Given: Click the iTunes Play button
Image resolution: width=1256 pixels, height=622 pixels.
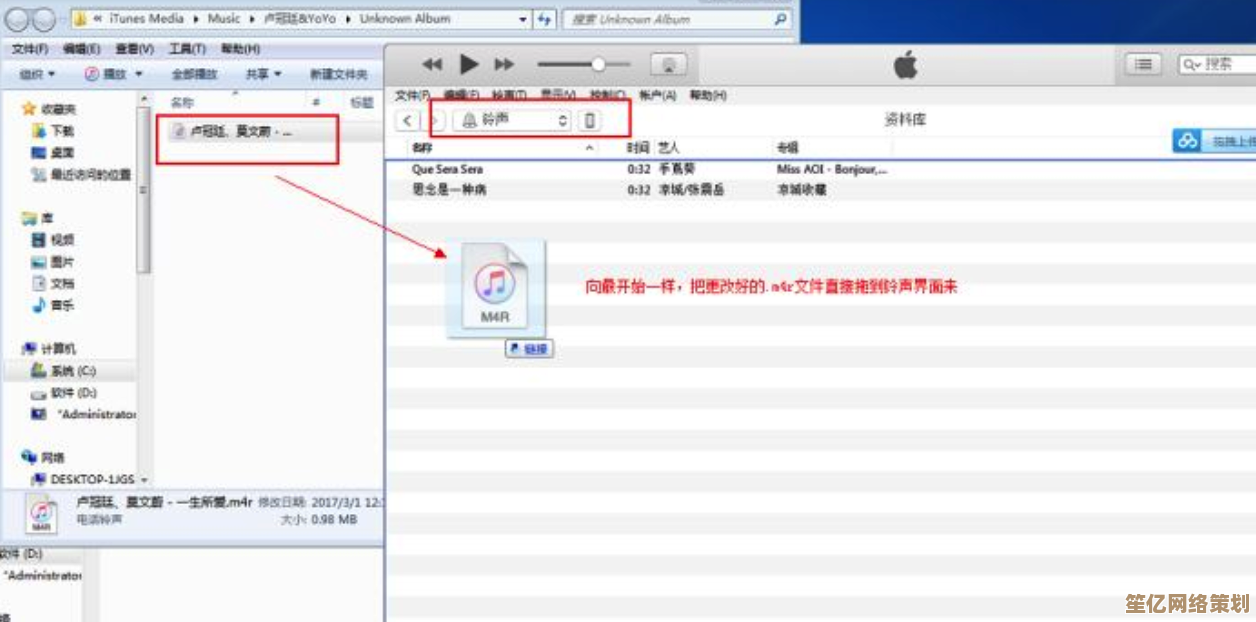Looking at the screenshot, I should click(x=468, y=65).
